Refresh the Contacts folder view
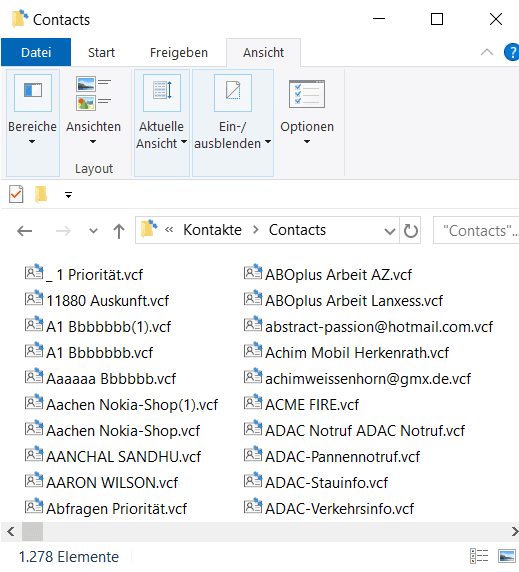This screenshot has height=572, width=519. pos(411,231)
